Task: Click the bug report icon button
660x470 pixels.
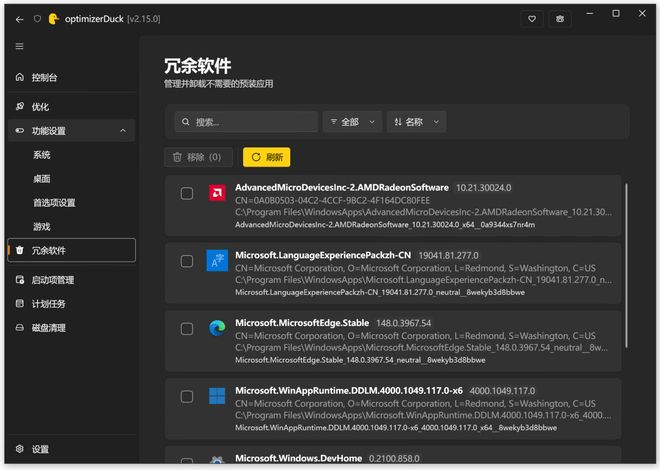Action: pyautogui.click(x=560, y=19)
